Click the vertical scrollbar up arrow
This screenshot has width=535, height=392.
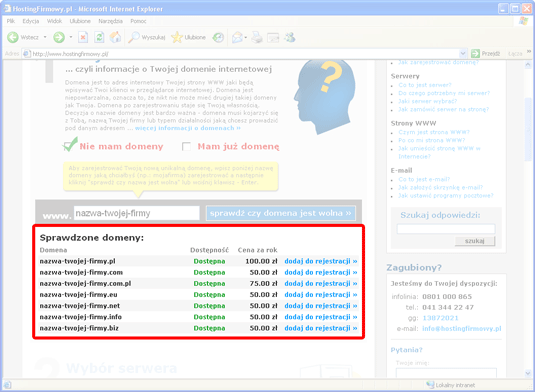(528, 64)
